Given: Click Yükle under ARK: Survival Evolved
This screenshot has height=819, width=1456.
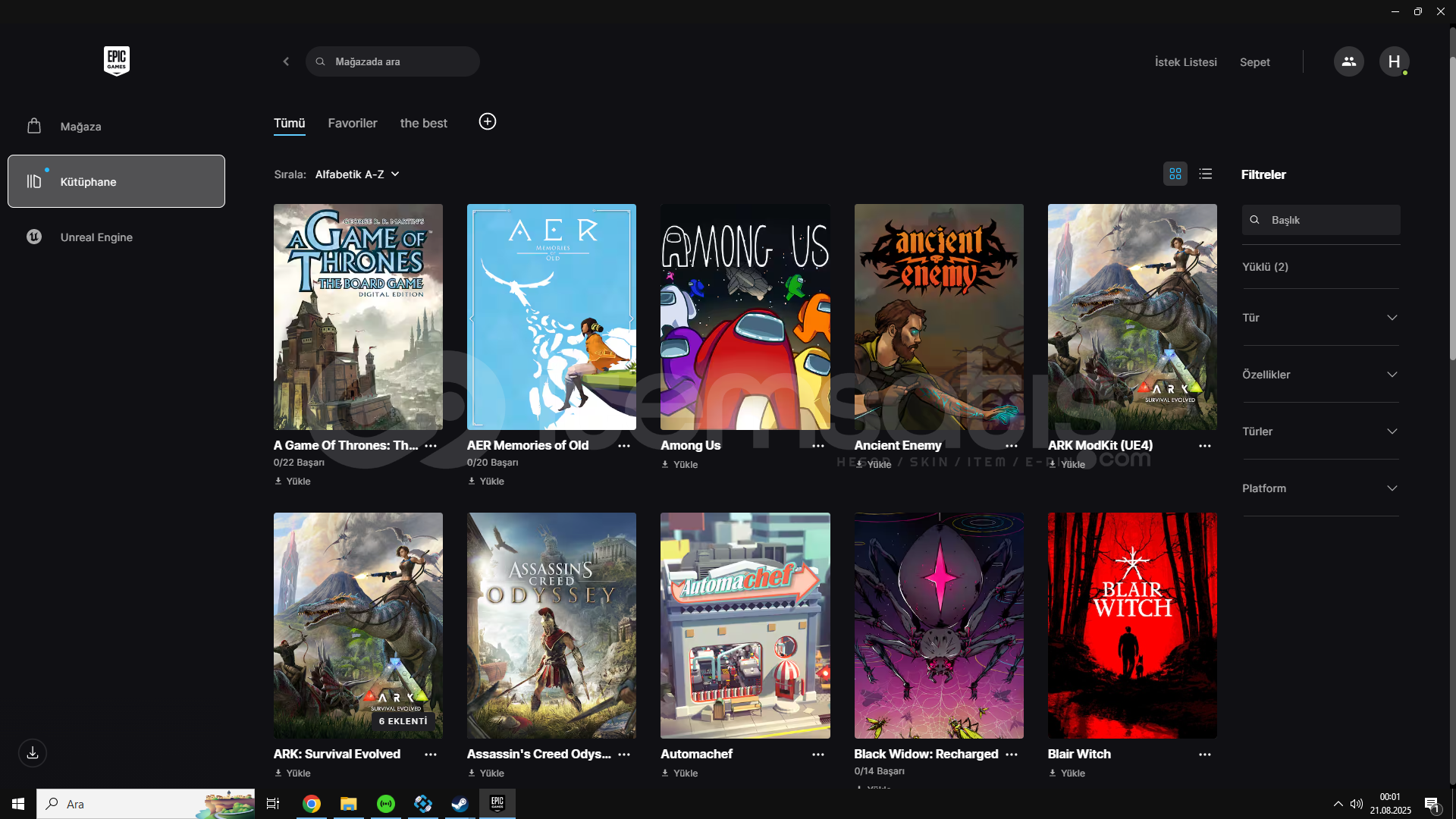Looking at the screenshot, I should (293, 773).
